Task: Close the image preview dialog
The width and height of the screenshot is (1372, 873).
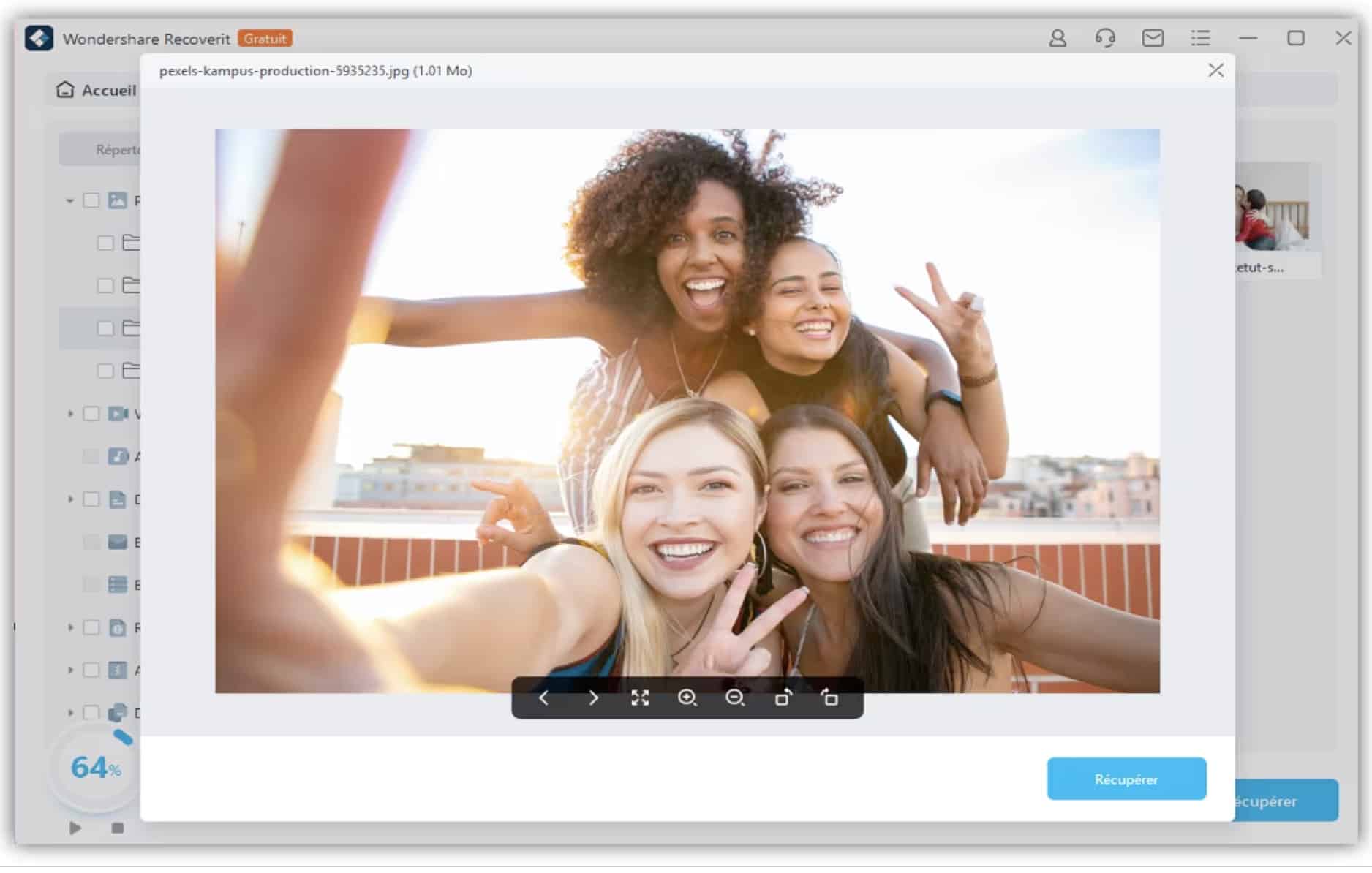Action: click(1215, 70)
